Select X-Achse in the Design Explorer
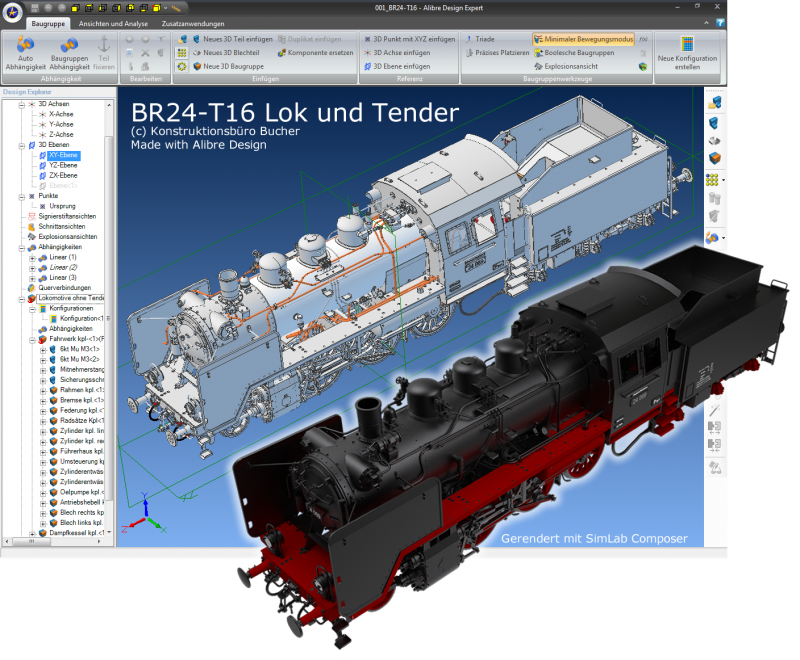This screenshot has height=660, width=800. (61, 114)
